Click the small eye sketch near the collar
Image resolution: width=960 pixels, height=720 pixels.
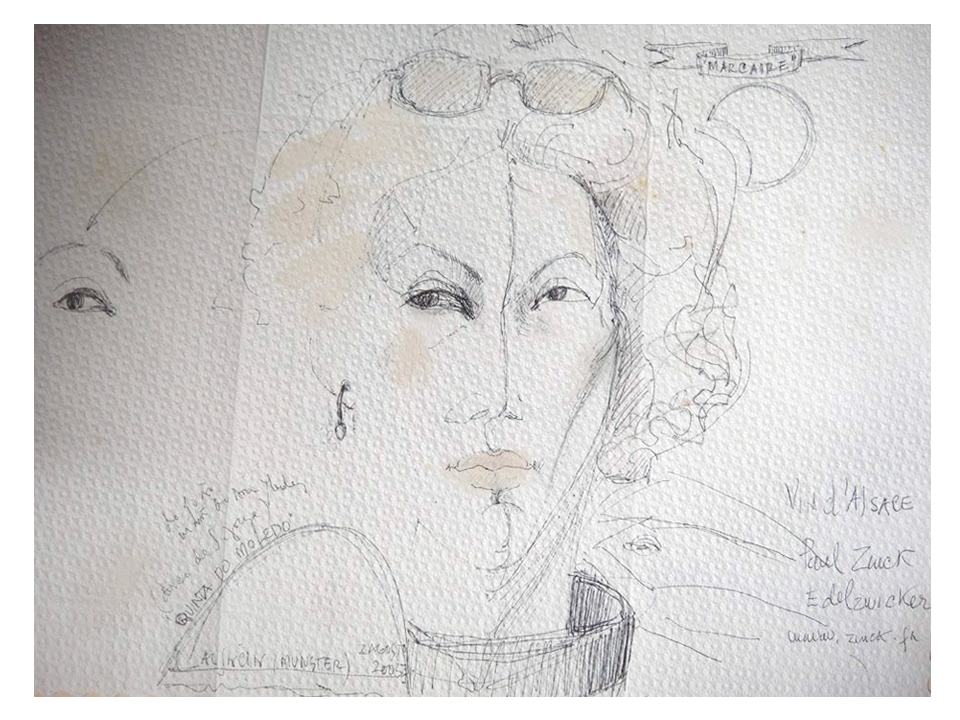[642, 543]
